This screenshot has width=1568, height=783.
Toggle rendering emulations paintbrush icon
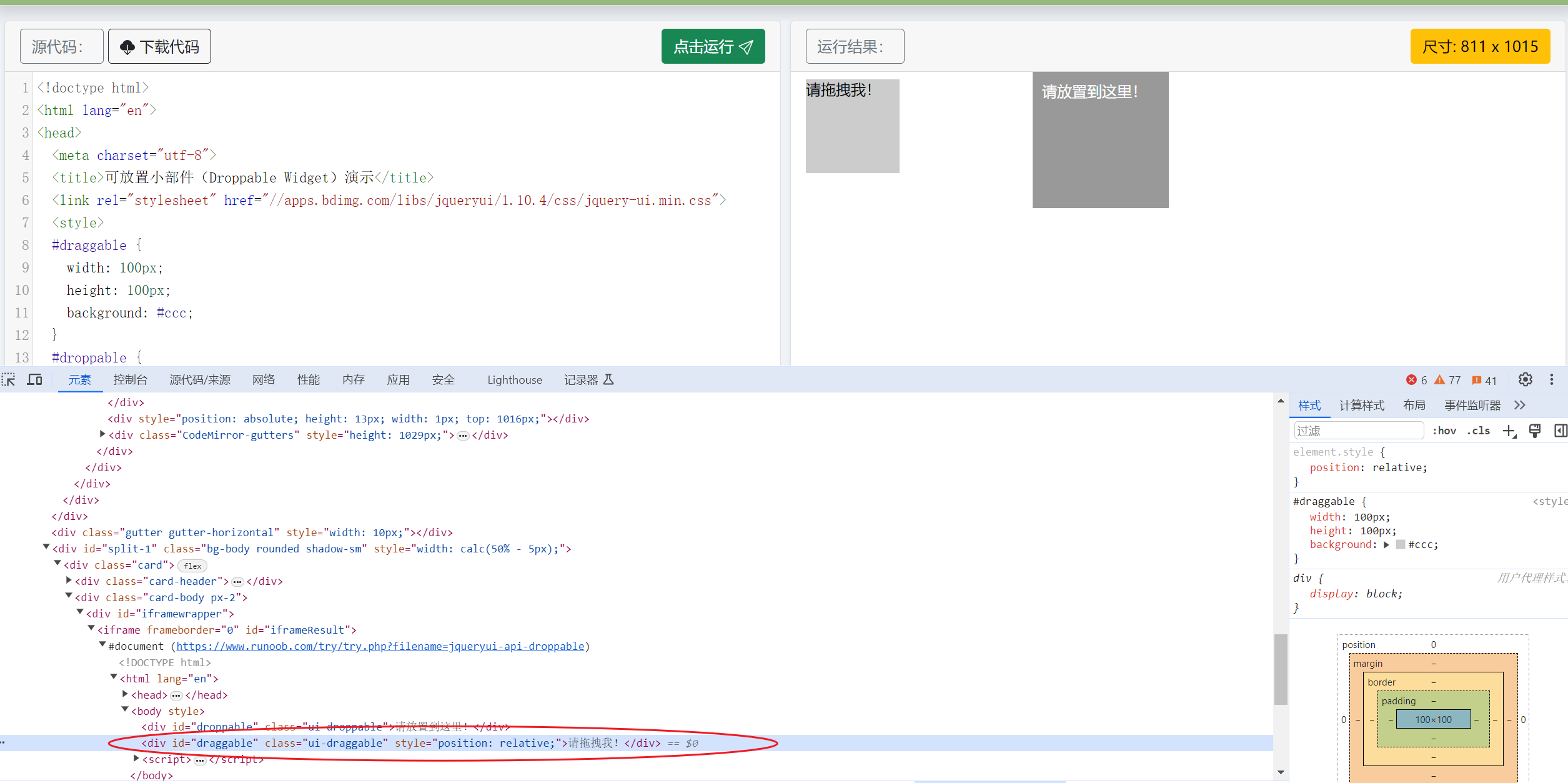(x=1534, y=431)
